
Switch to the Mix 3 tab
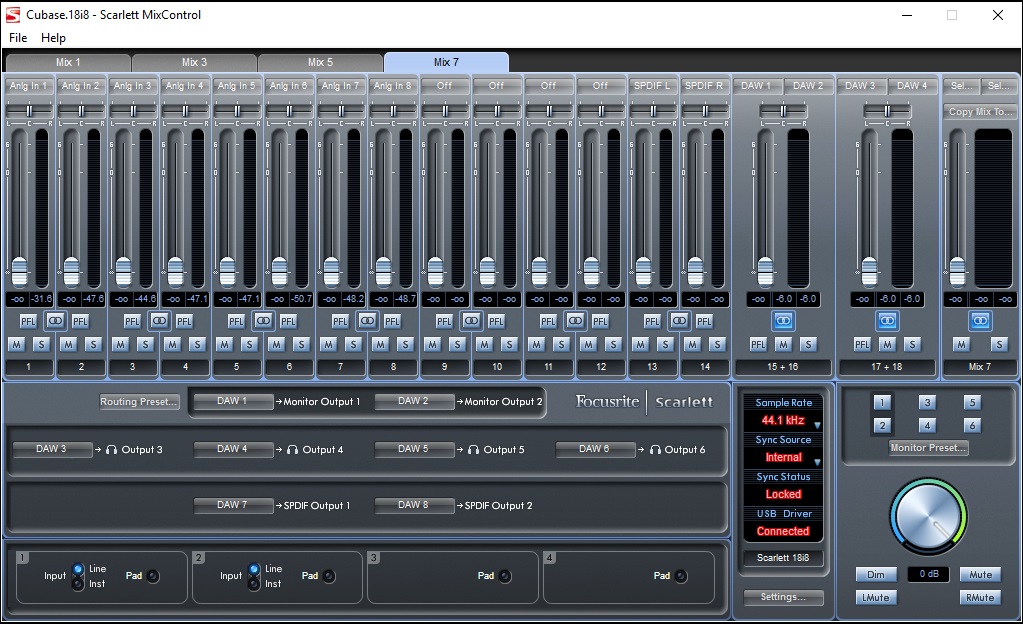(x=194, y=62)
